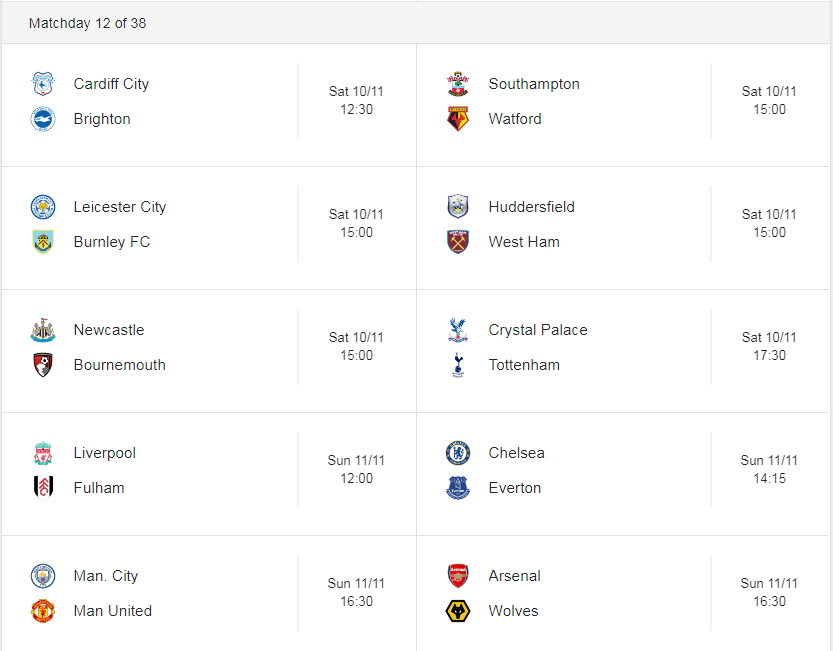Select the West Ham crest icon
The height and width of the screenshot is (651, 833).
click(457, 242)
